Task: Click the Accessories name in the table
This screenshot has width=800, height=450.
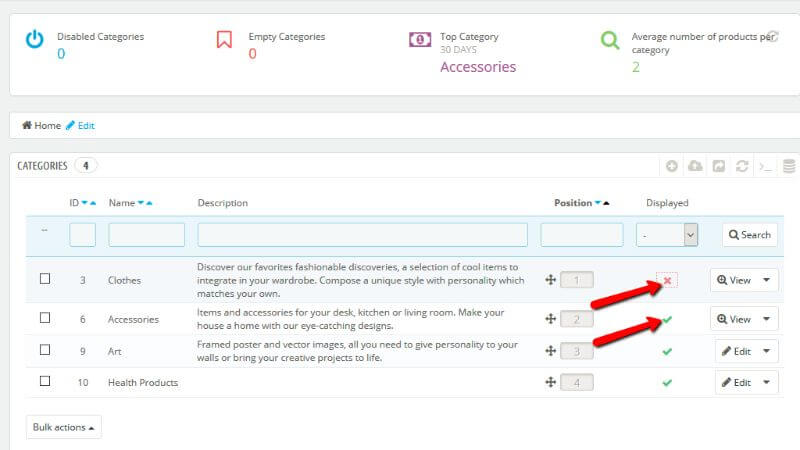Action: point(133,319)
